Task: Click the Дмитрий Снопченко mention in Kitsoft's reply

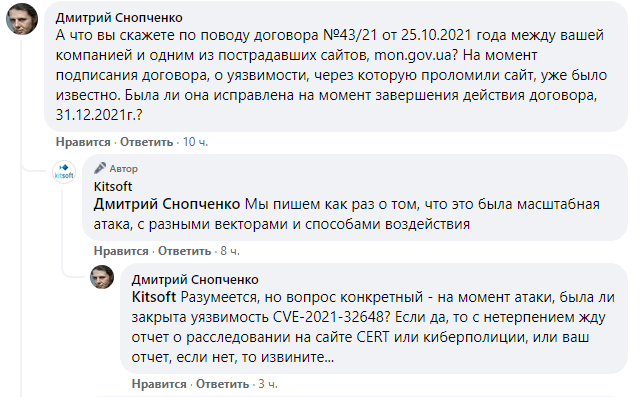Action: 167,204
